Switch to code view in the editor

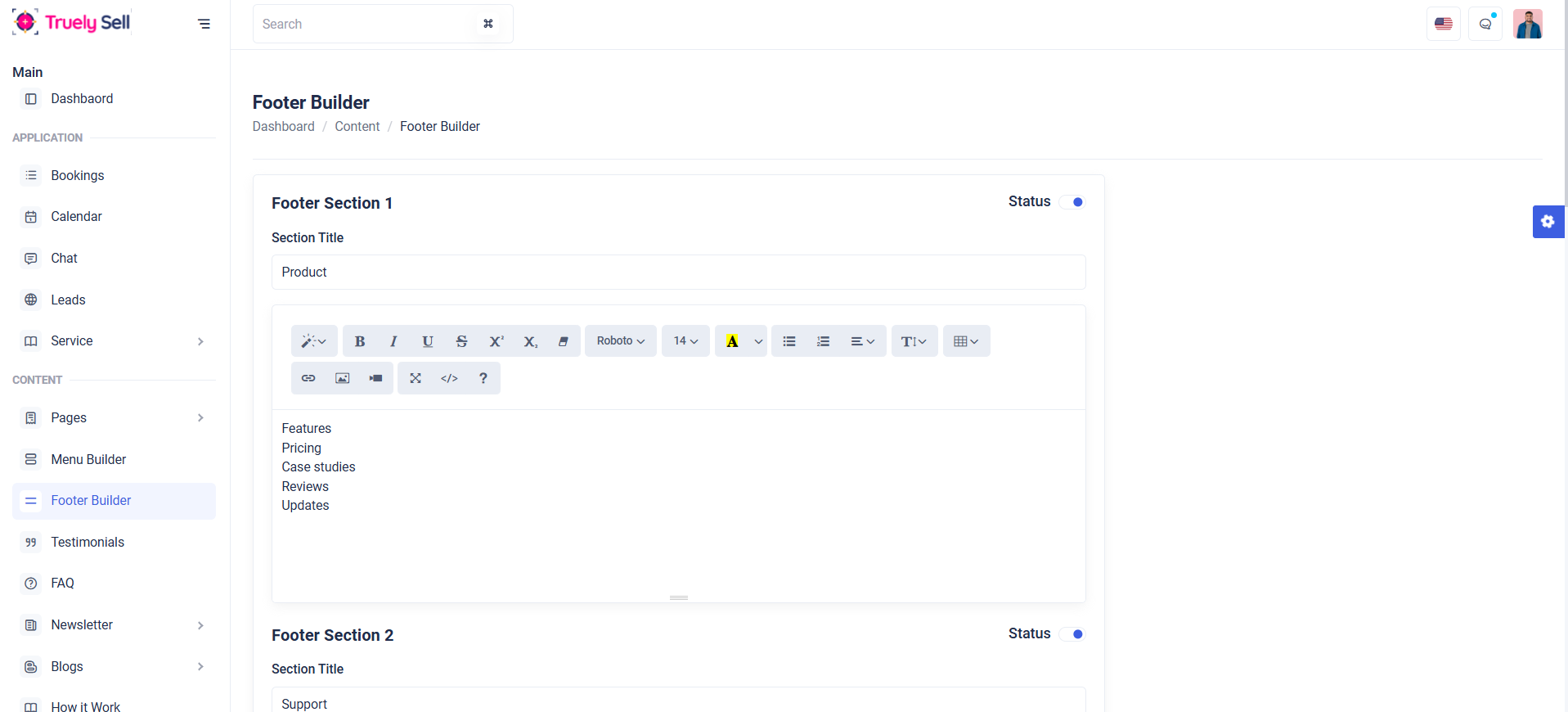pyautogui.click(x=449, y=378)
